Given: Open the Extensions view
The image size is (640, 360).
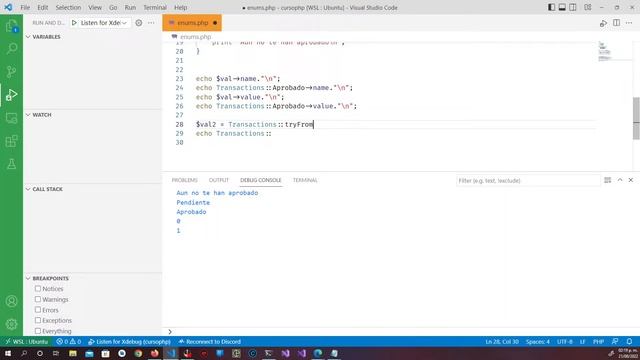Looking at the screenshot, I should point(11,141).
